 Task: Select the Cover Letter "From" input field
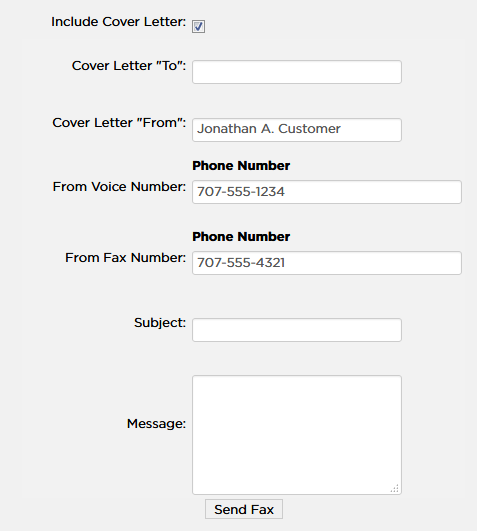[x=297, y=130]
